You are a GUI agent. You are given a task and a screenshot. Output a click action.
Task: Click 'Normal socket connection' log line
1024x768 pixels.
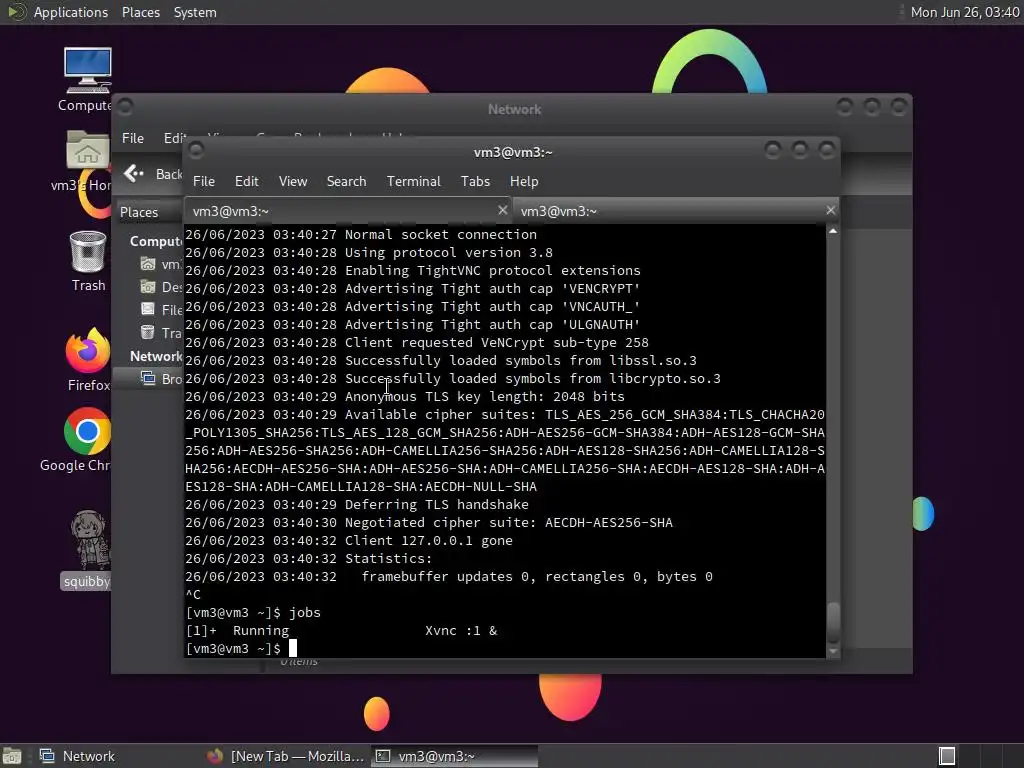[360, 234]
